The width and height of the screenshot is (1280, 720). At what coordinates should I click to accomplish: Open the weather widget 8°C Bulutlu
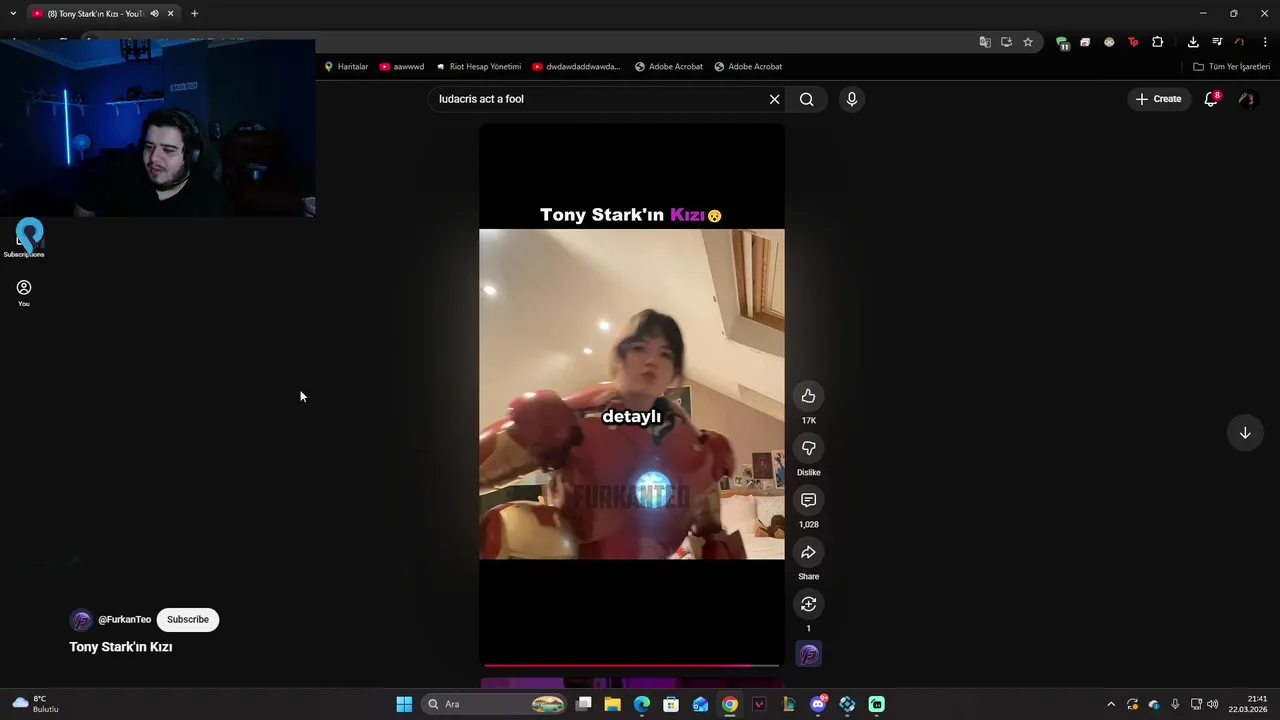pos(36,704)
